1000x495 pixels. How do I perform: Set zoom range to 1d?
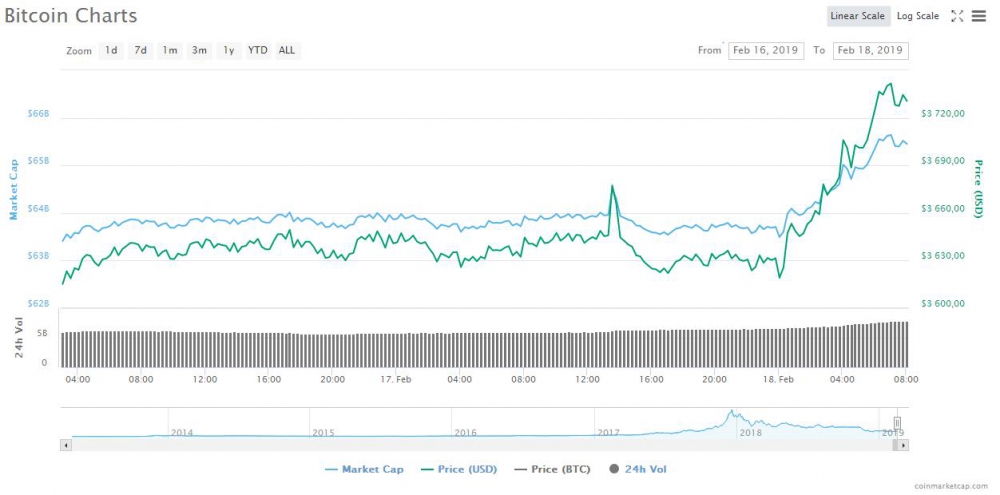(x=111, y=50)
